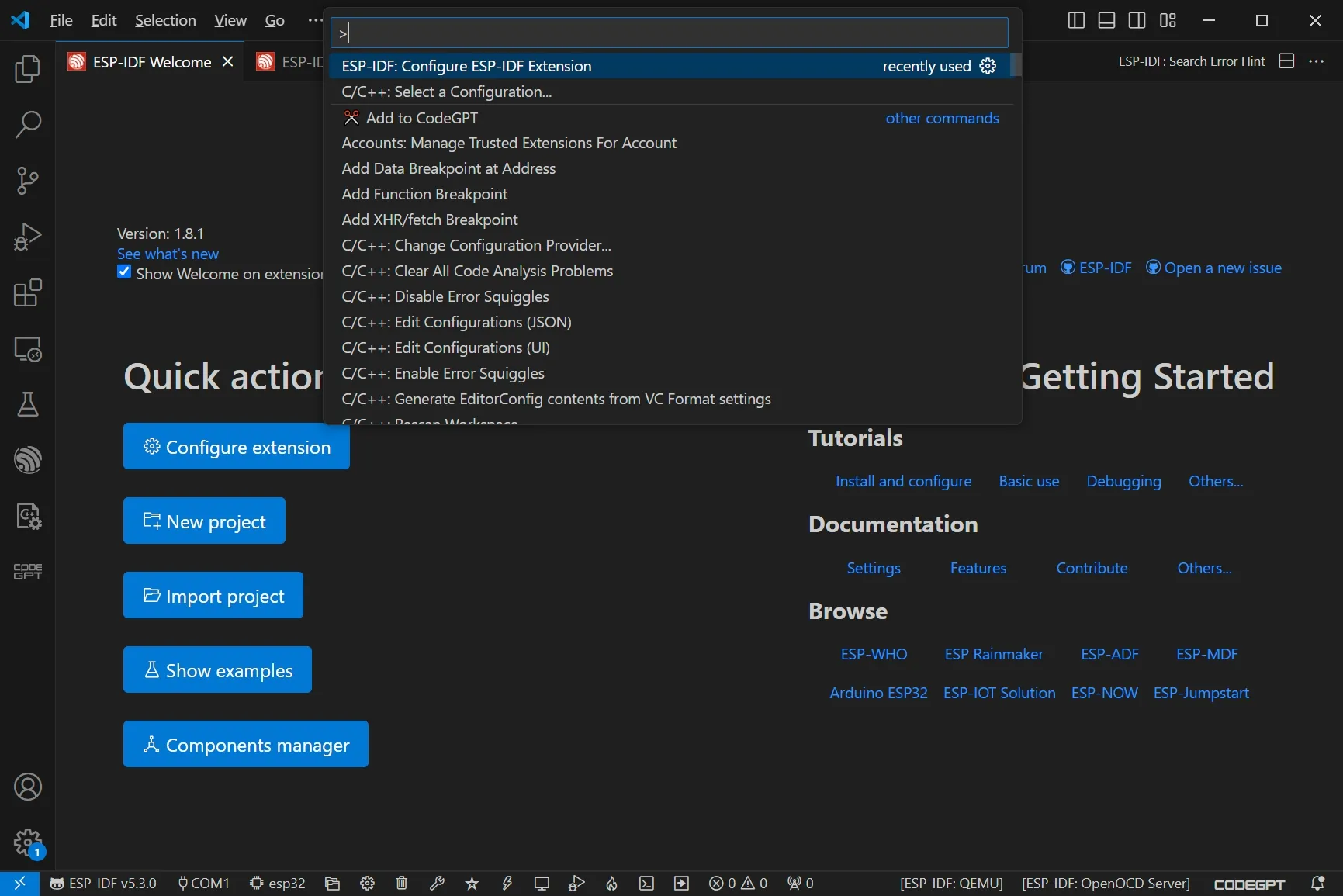Click the lightning flash device icon
This screenshot has width=1343, height=896.
507,883
